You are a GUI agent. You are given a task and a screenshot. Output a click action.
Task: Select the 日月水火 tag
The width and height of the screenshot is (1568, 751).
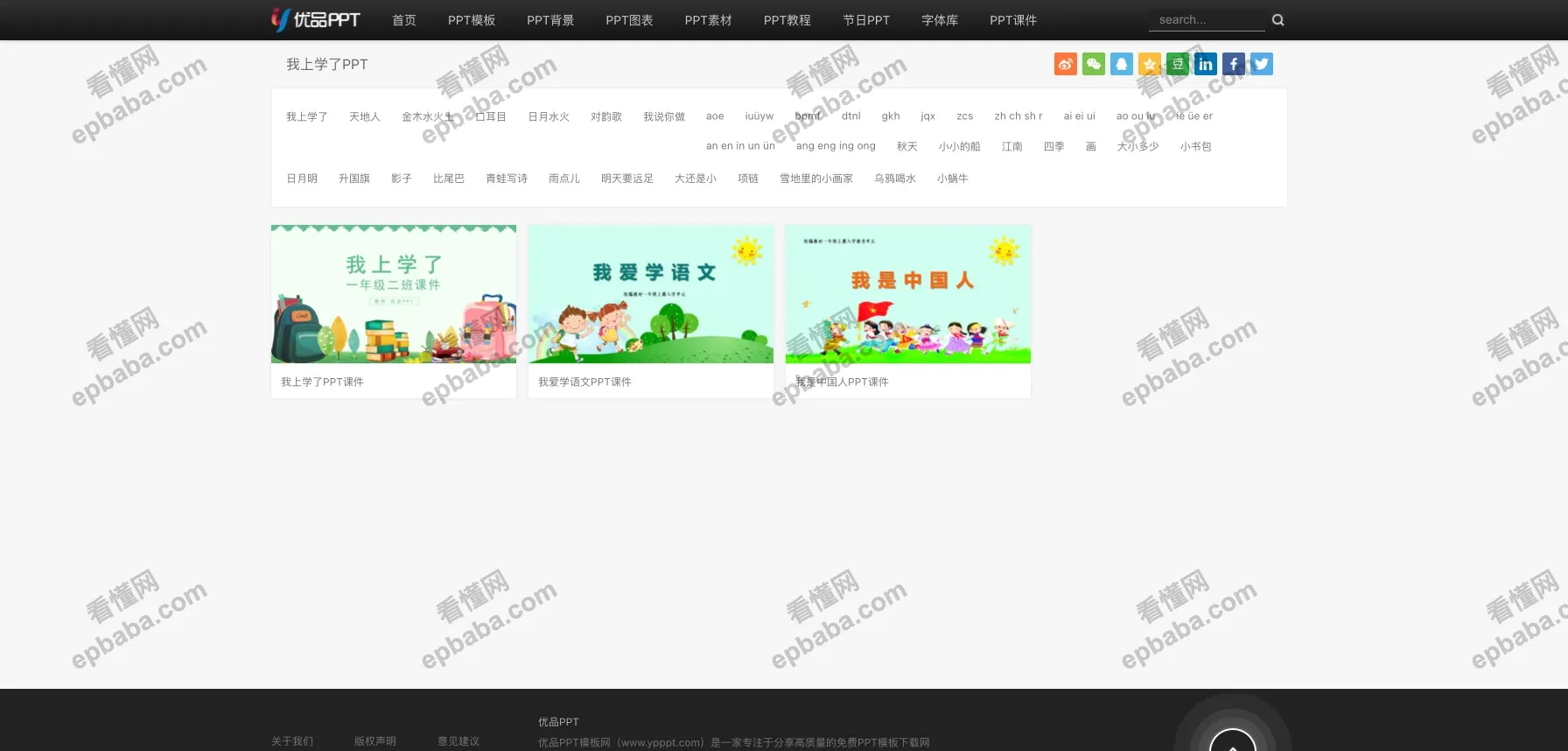point(549,116)
